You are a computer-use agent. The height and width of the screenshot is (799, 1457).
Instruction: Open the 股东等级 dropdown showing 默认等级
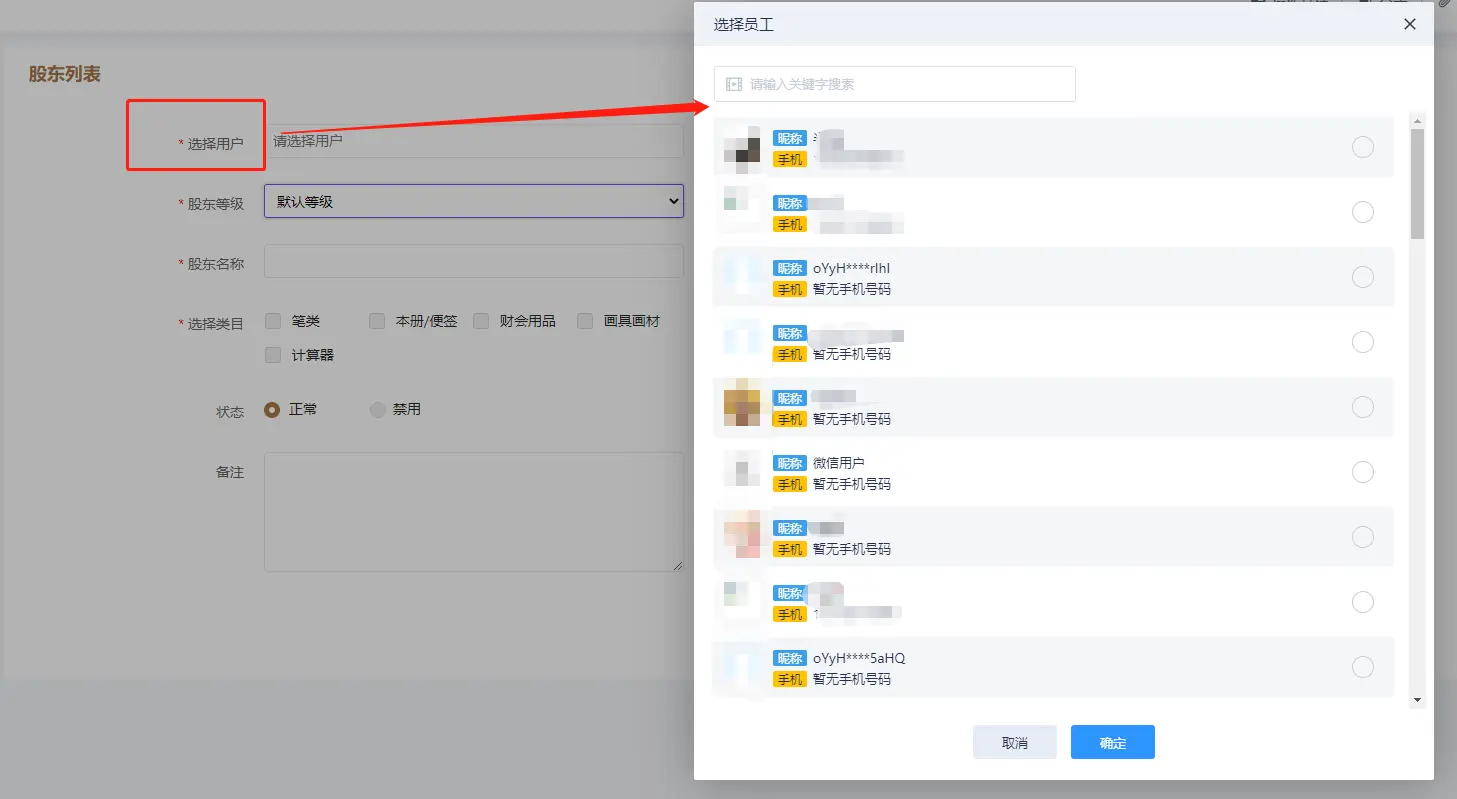coord(473,201)
